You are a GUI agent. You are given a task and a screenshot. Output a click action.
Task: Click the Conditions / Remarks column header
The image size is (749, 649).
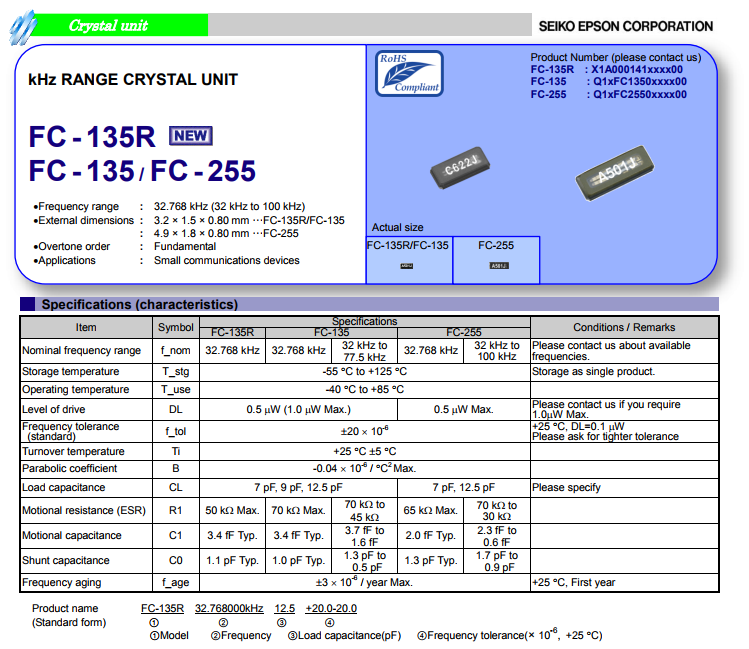pos(623,327)
